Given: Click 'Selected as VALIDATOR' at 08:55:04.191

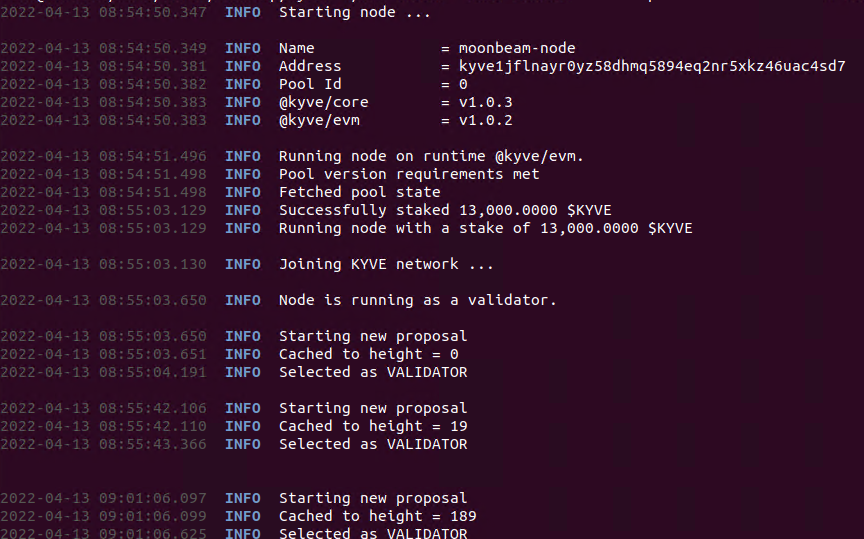Looking at the screenshot, I should click(373, 372).
